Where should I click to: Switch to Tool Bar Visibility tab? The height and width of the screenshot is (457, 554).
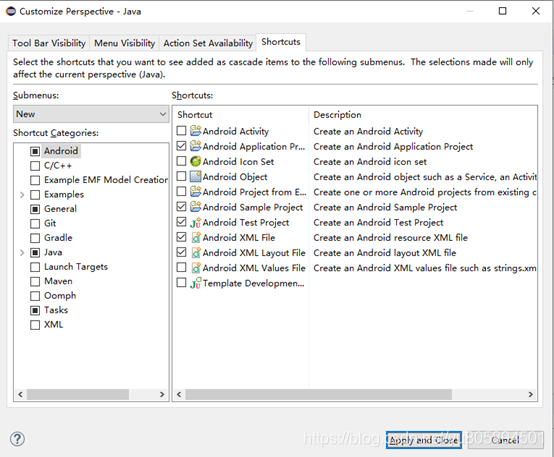[49, 43]
